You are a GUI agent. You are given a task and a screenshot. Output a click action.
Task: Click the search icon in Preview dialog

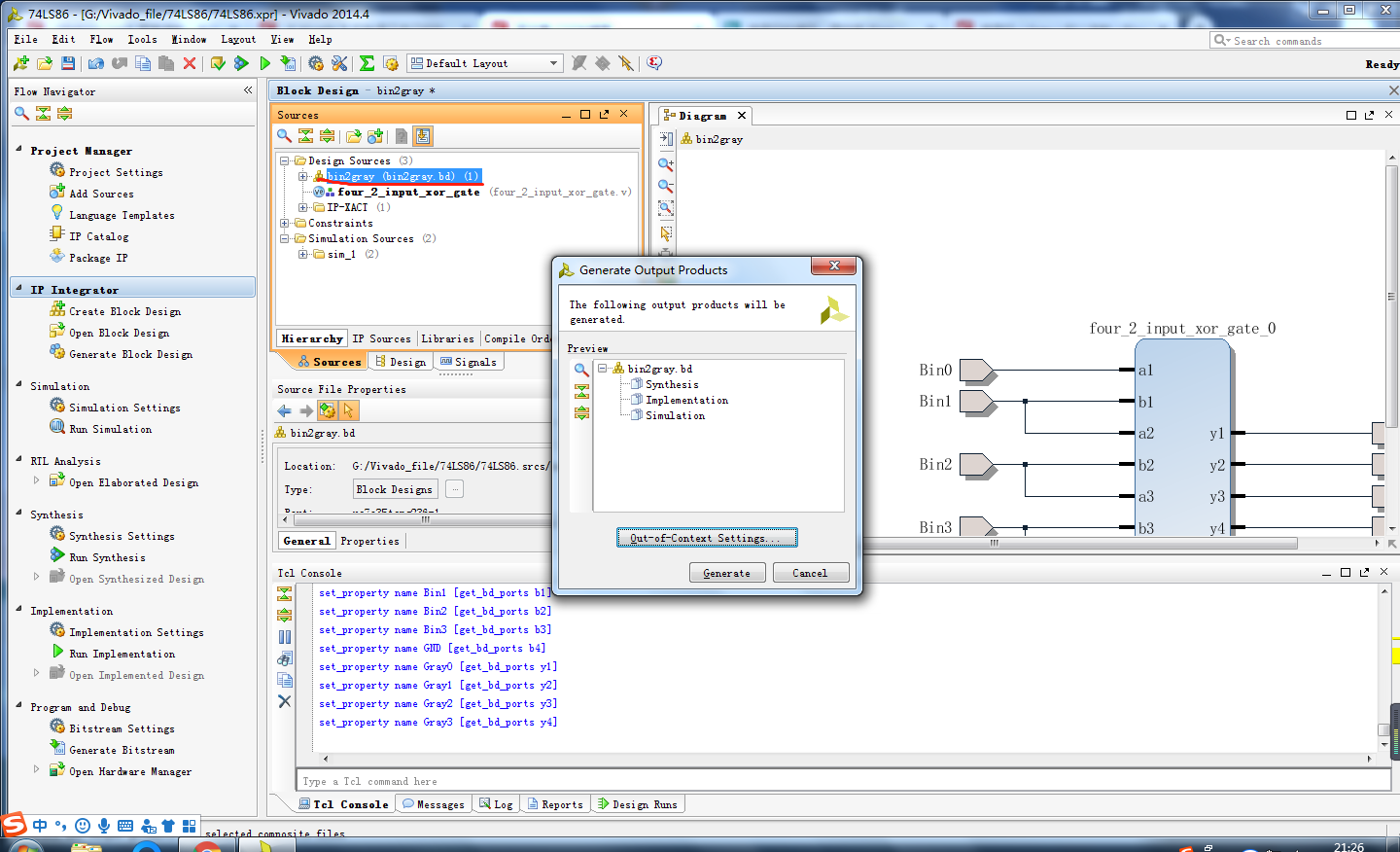pos(581,370)
